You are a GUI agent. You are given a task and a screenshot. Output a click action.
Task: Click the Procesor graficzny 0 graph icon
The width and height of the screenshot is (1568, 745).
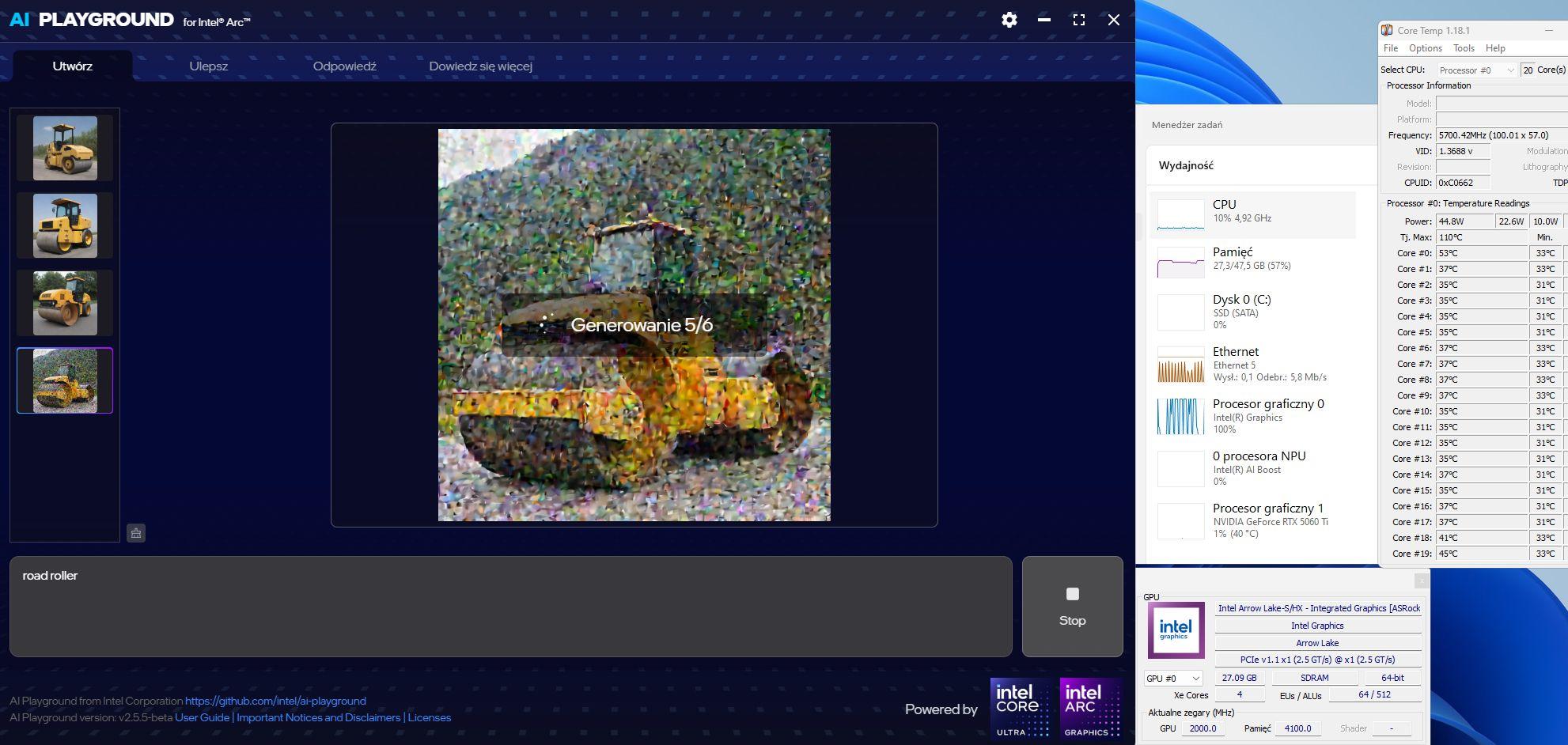[1180, 417]
